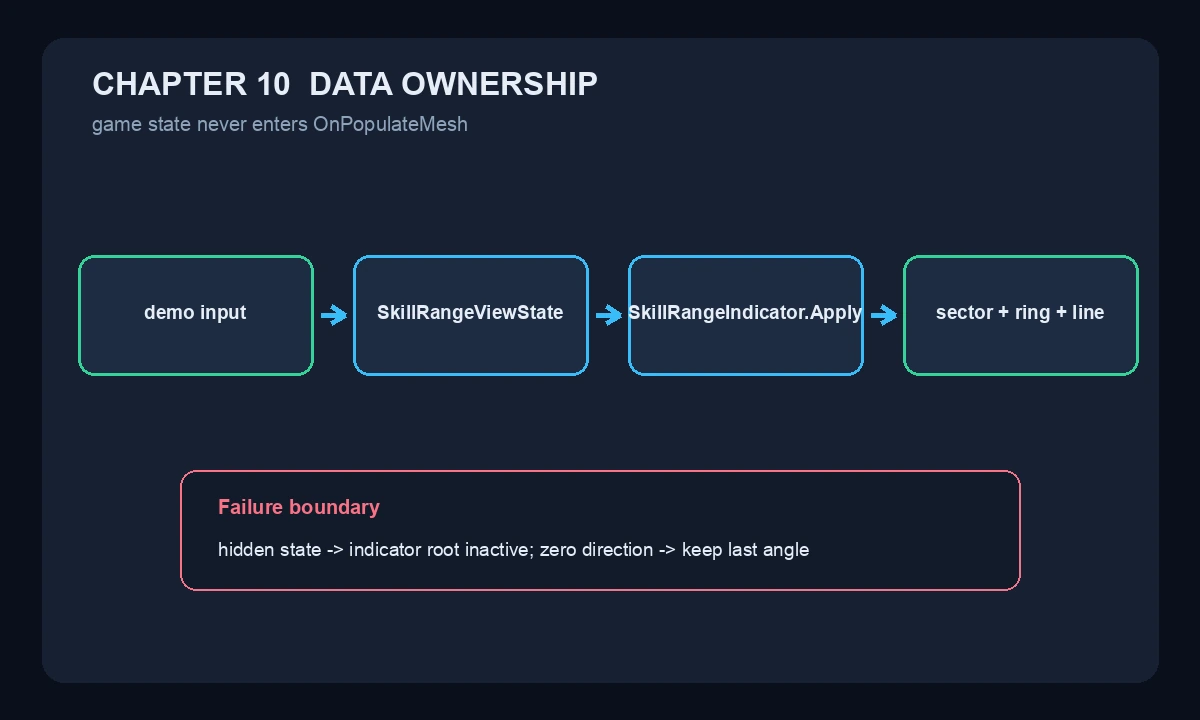Screen dimensions: 1200x720
Task: Click the 'ring' word in last box
Action: tap(1032, 313)
